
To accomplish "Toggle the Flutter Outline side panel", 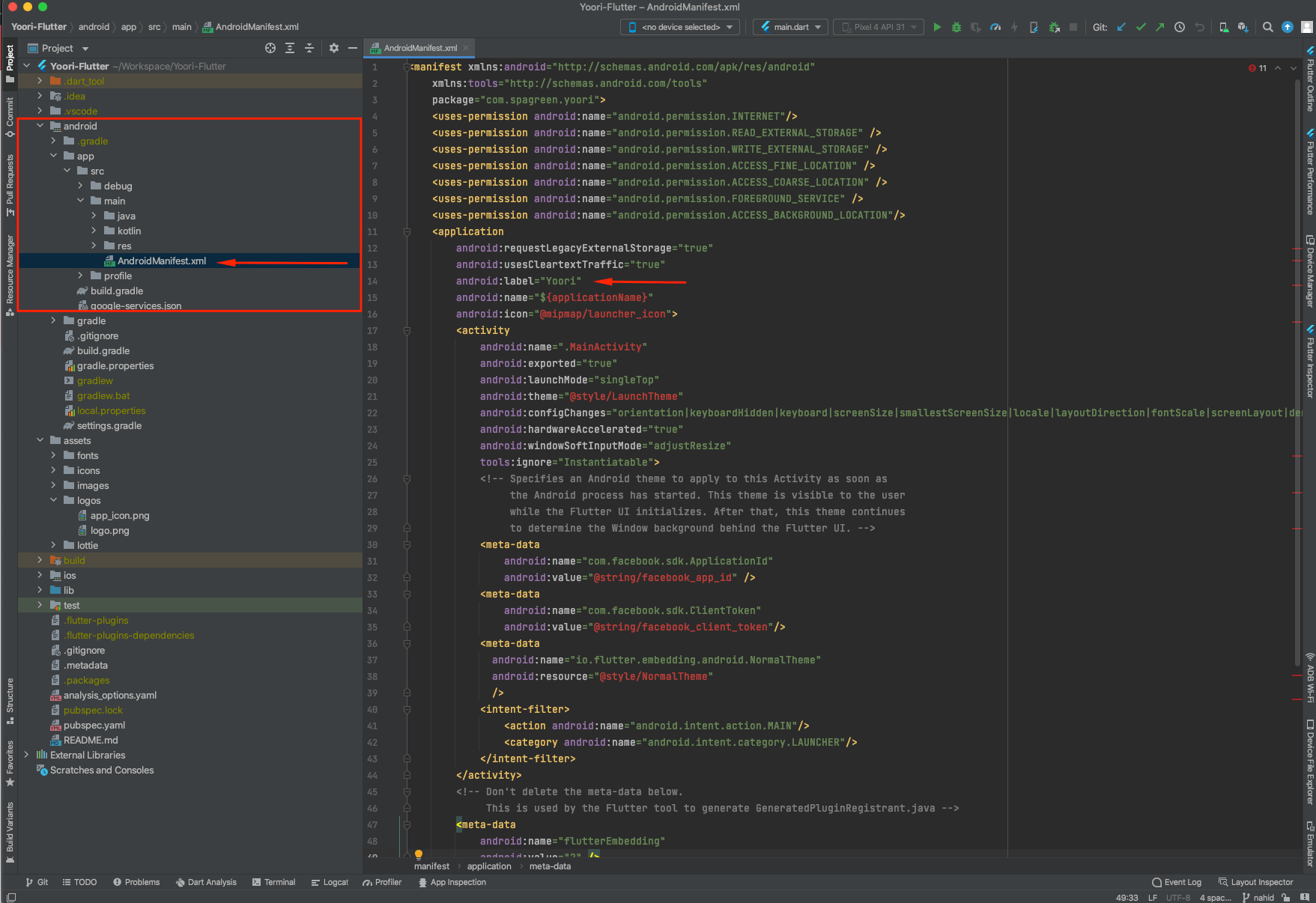I will pyautogui.click(x=1310, y=79).
